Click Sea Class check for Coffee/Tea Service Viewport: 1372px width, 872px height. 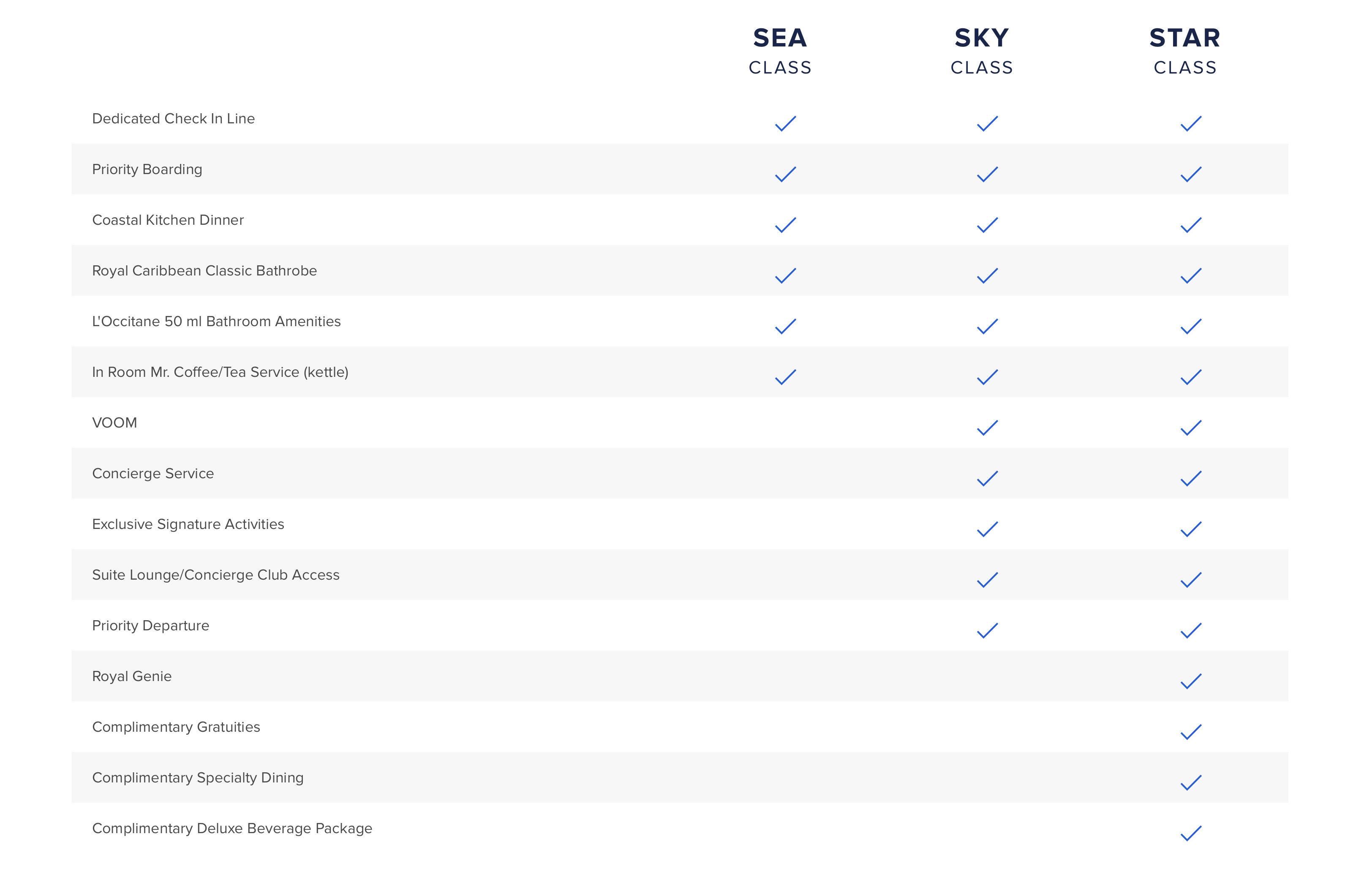tap(785, 377)
